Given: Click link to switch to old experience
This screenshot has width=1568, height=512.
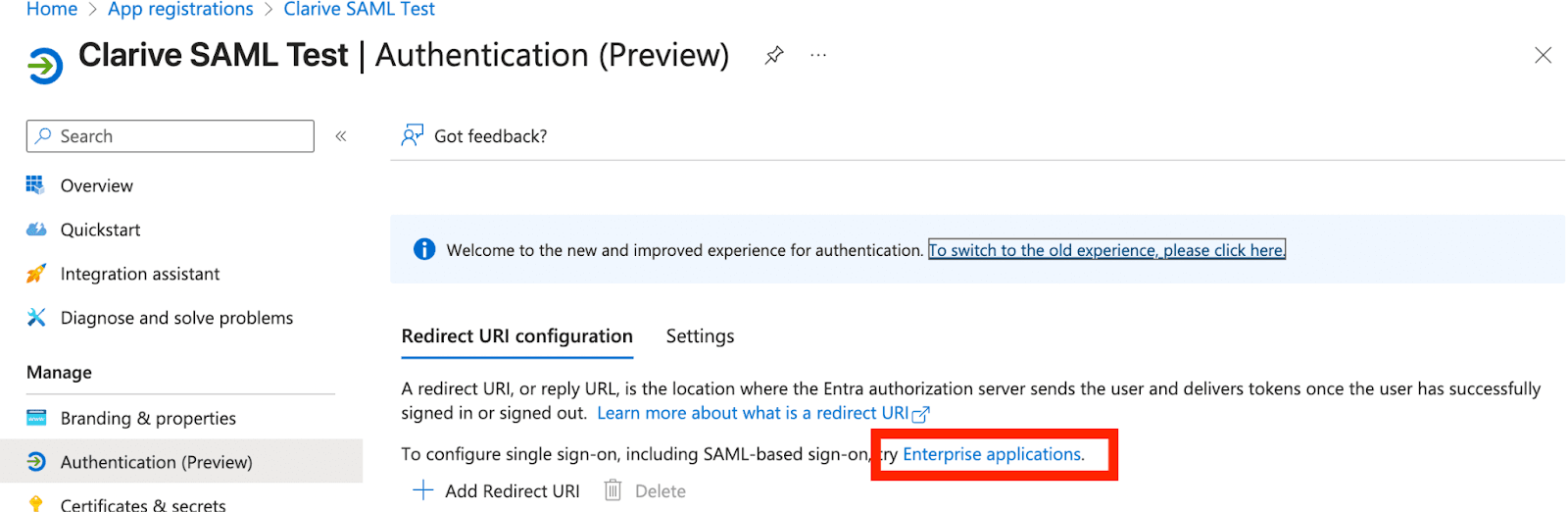Looking at the screenshot, I should [x=1106, y=250].
